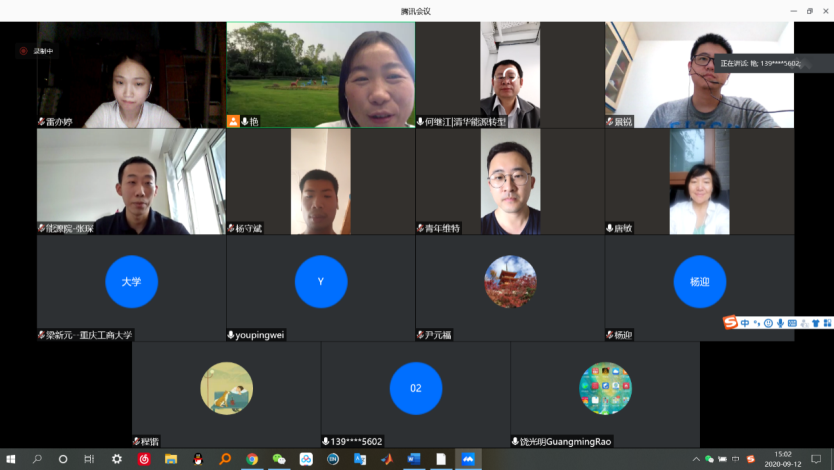Open the Sogou skin shirt icon
This screenshot has height=470, width=834.
816,323
